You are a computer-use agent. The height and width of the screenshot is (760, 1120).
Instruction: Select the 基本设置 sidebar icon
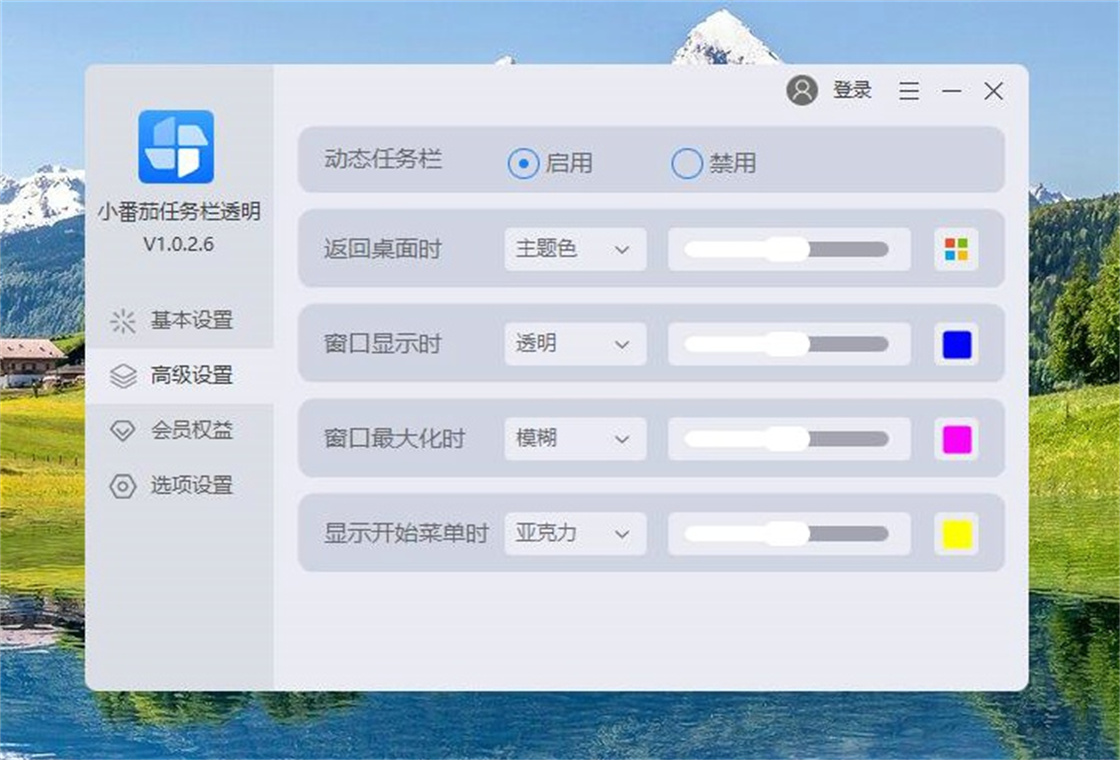click(123, 322)
